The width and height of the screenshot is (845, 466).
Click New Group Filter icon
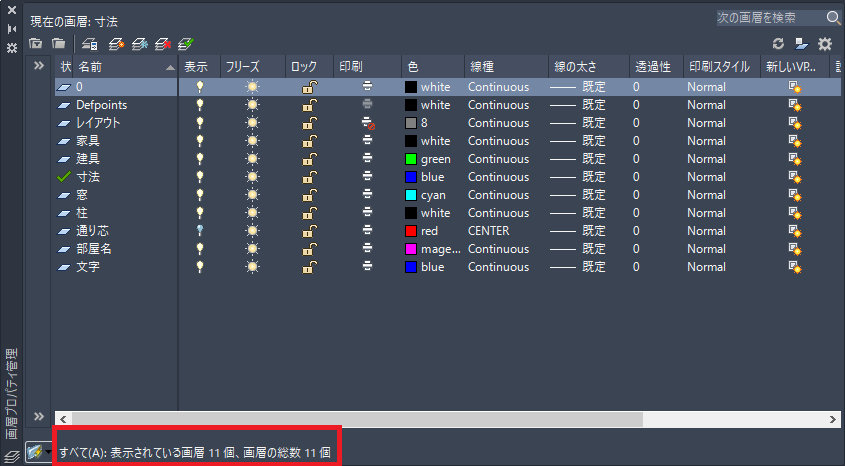pos(58,44)
